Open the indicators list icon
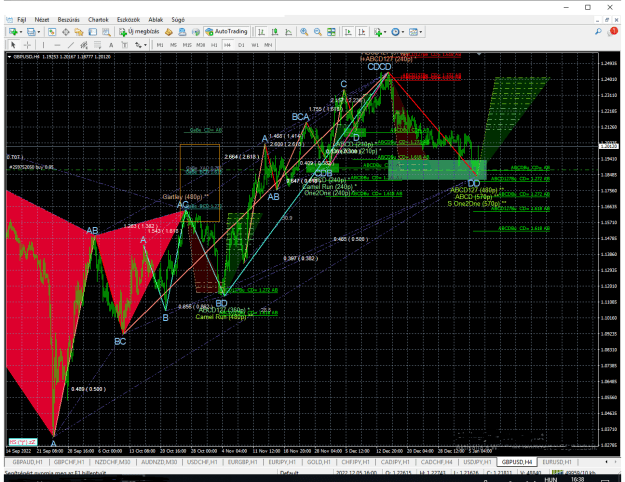Image resolution: width=625 pixels, height=482 pixels. click(x=377, y=32)
